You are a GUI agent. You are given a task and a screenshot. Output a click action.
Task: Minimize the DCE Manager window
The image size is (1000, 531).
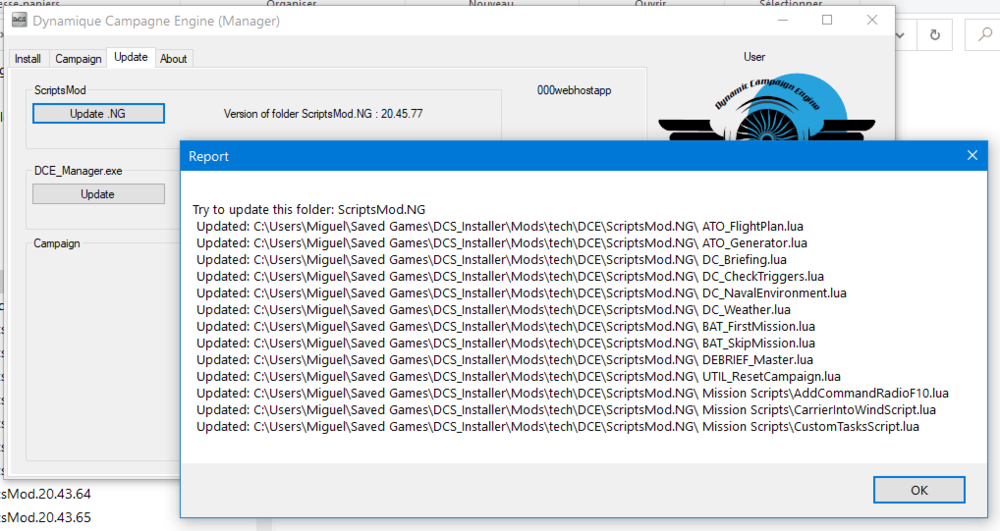click(783, 20)
